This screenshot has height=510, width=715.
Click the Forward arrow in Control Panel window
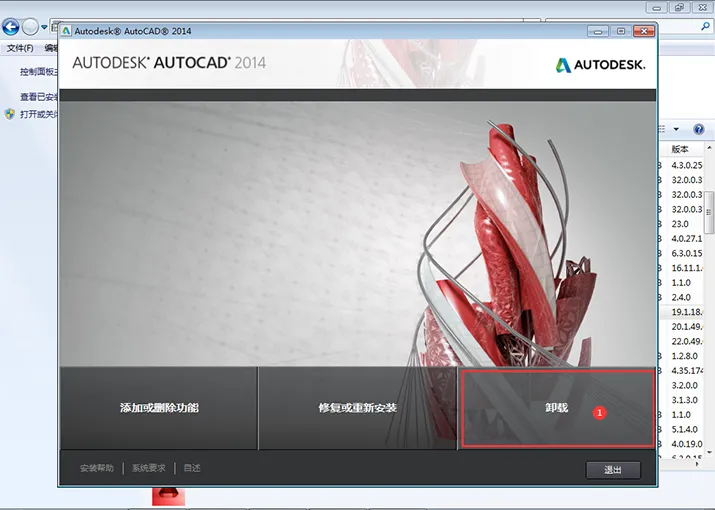click(x=30, y=27)
